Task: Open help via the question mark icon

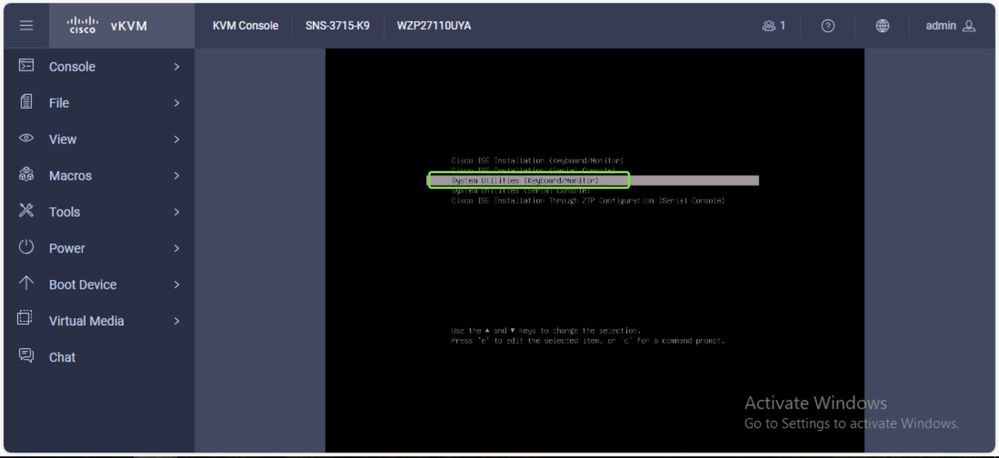Action: pos(828,25)
